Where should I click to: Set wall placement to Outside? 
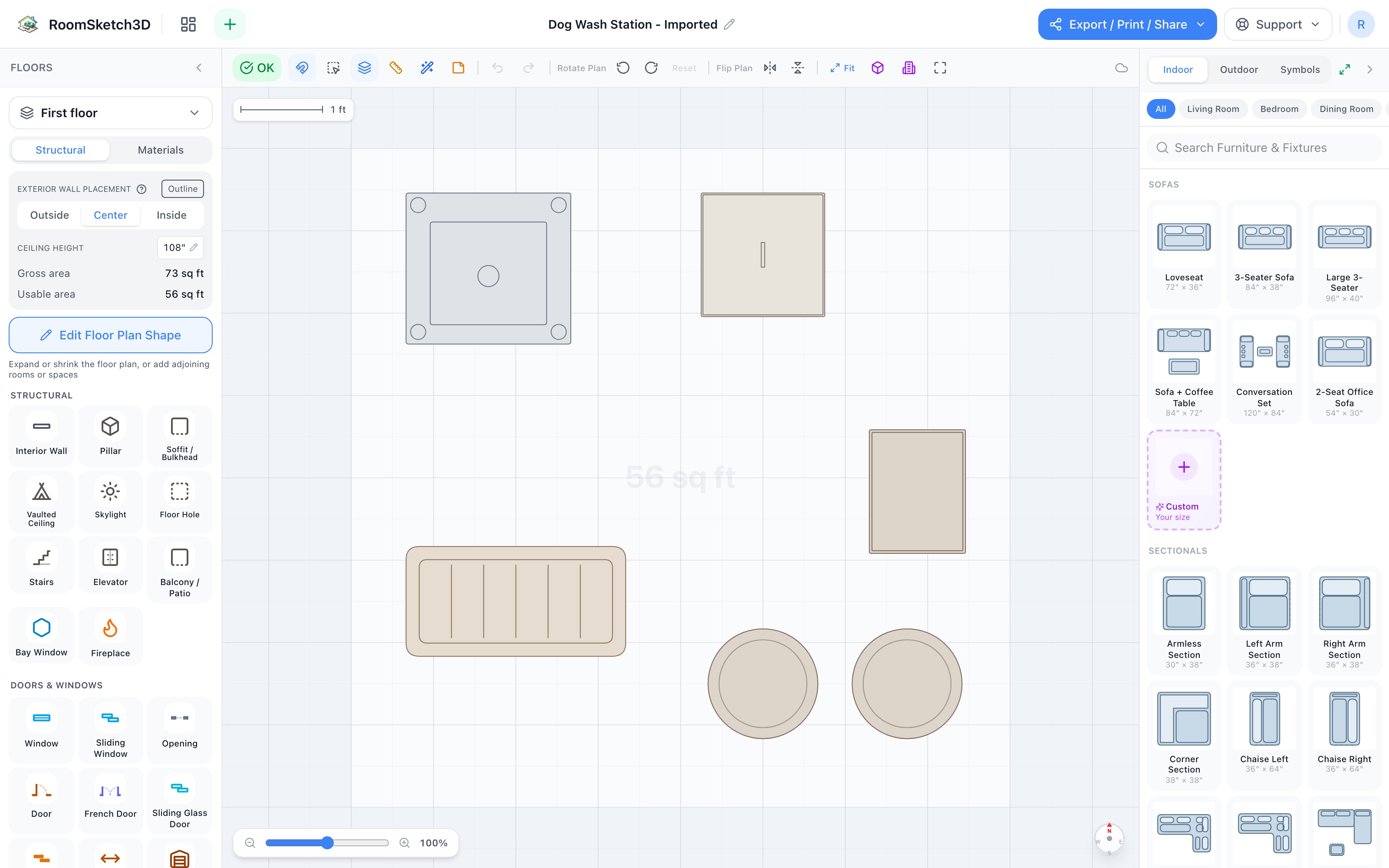coord(49,215)
